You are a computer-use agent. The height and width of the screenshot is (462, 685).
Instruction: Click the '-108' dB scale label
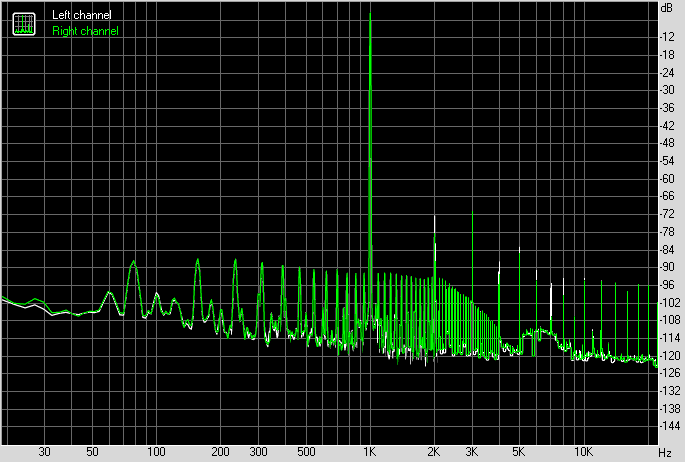click(669, 320)
